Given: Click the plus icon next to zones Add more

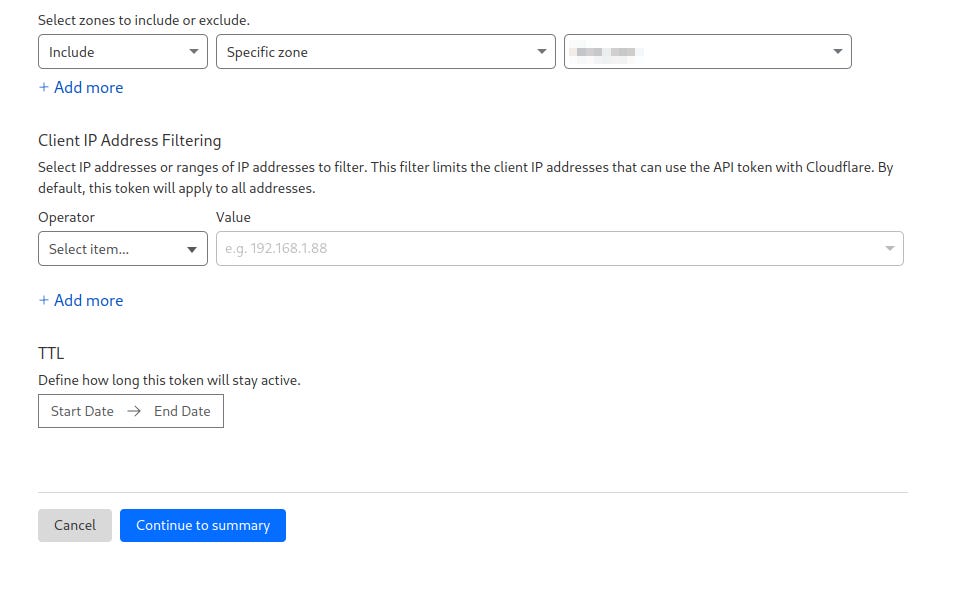Looking at the screenshot, I should [x=44, y=88].
